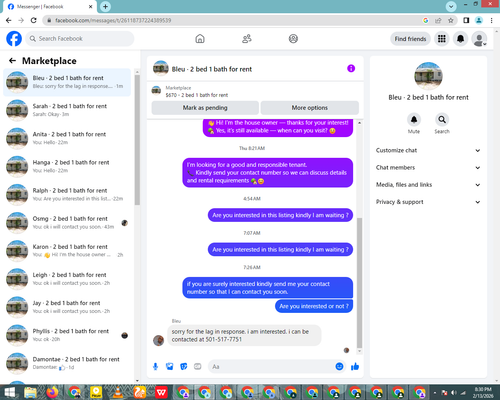Open Windows Start menu

coord(9,392)
